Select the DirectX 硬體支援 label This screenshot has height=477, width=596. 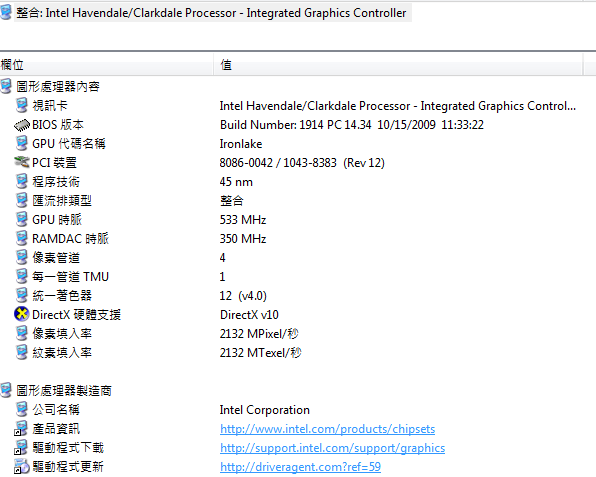(x=76, y=315)
